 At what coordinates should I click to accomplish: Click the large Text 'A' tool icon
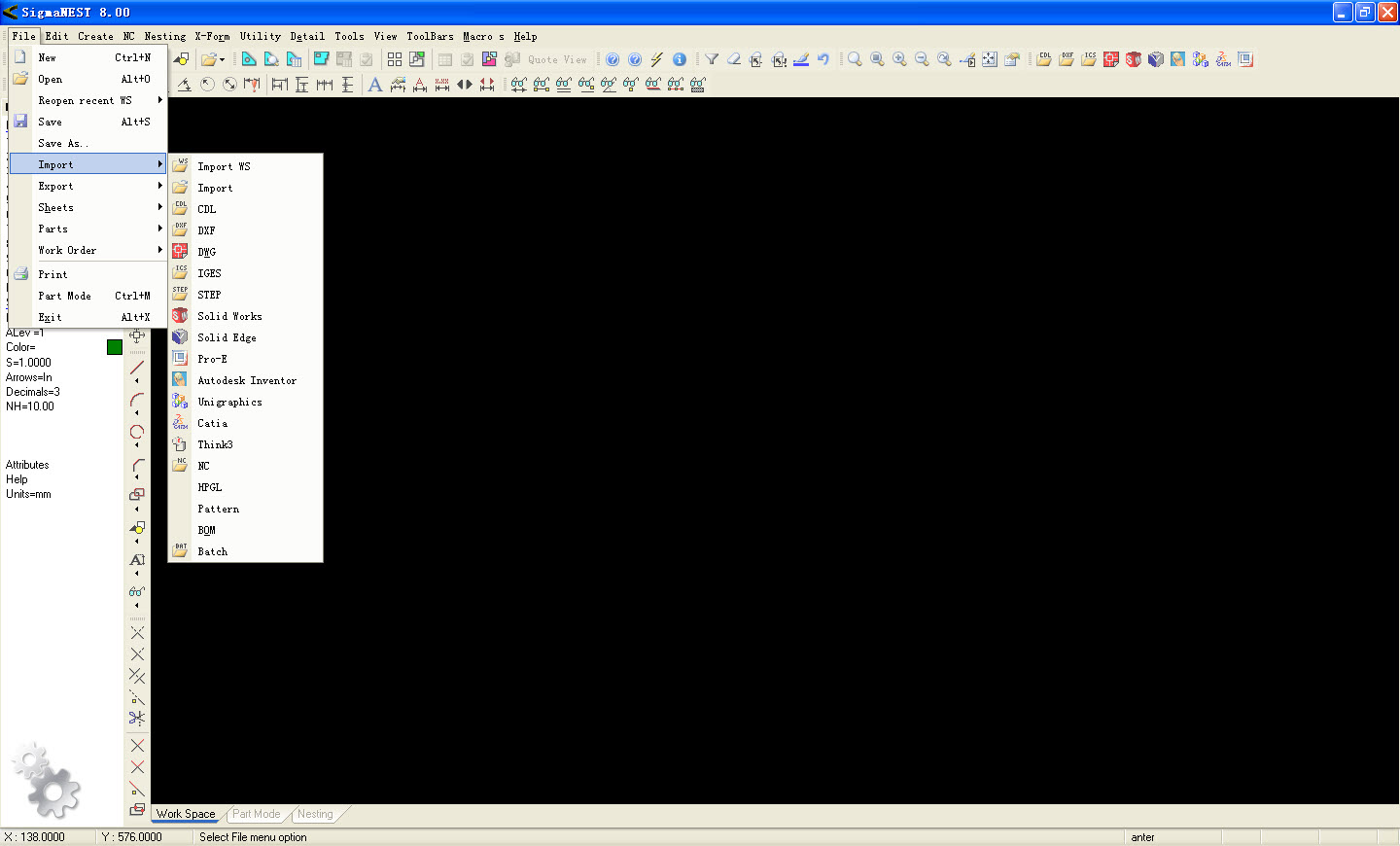coord(374,85)
